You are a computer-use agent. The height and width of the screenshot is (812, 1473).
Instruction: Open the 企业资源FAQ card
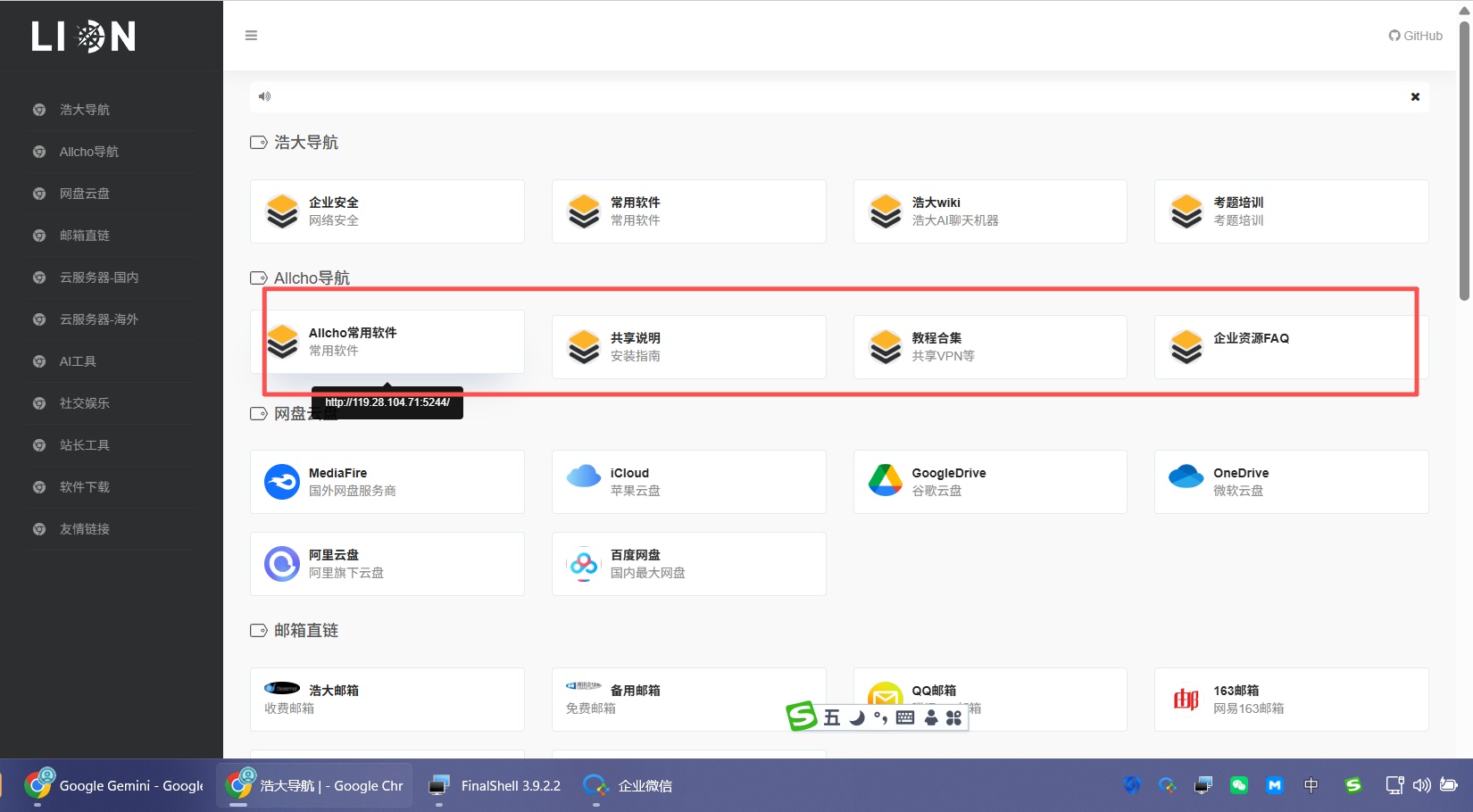click(1292, 347)
